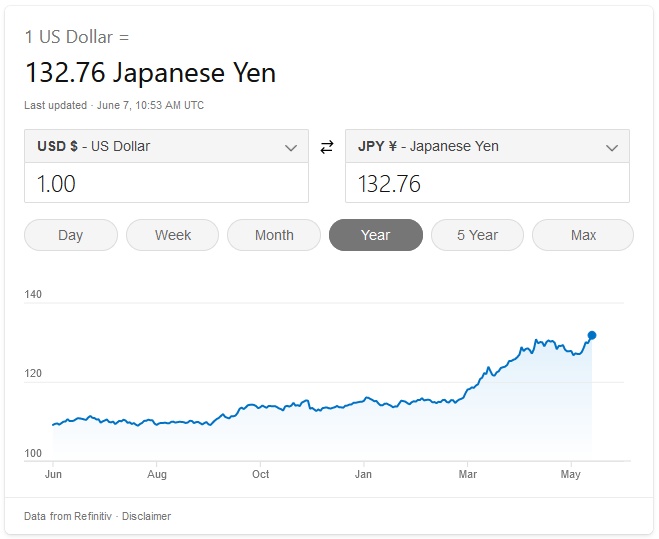659x539 pixels.
Task: Switch chart to Week view
Action: (x=173, y=235)
